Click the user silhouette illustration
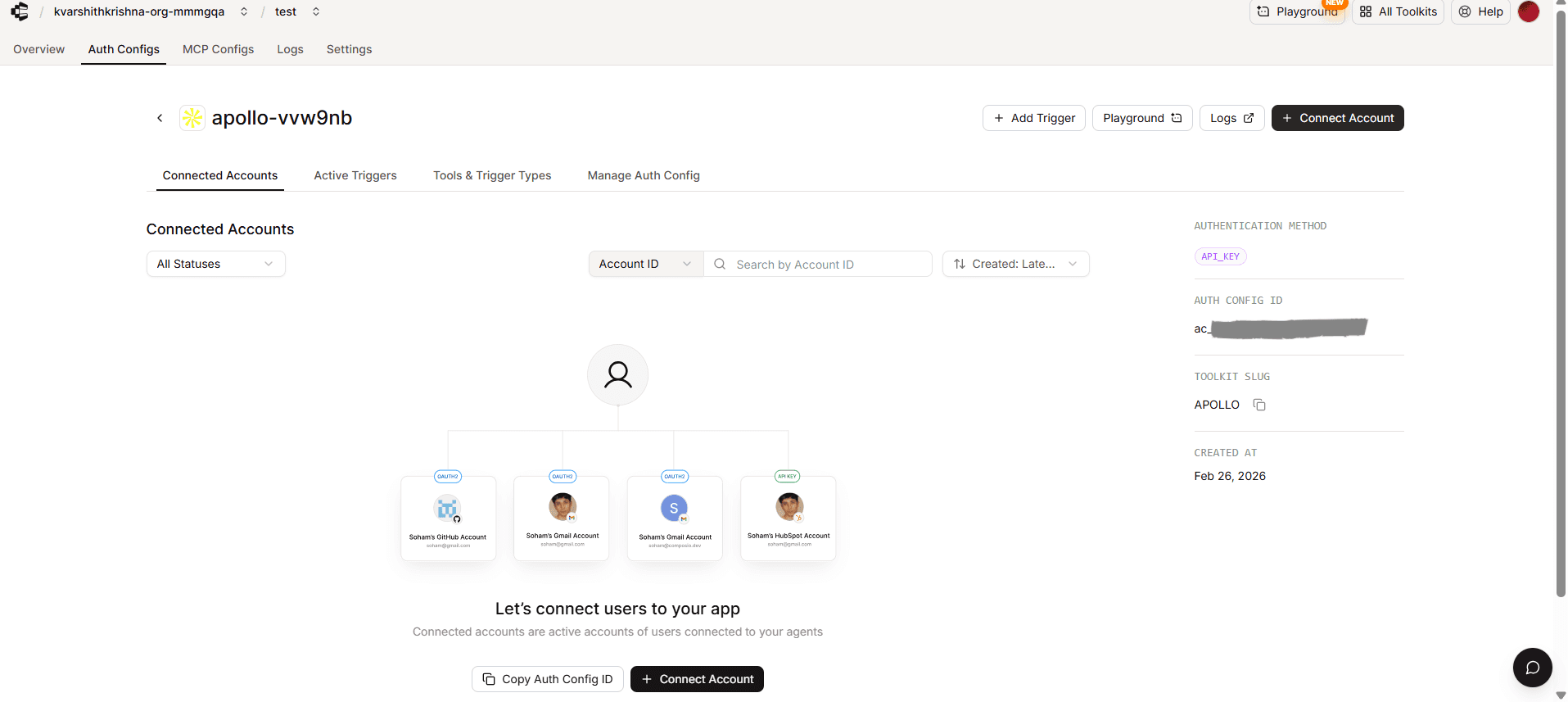 (618, 374)
